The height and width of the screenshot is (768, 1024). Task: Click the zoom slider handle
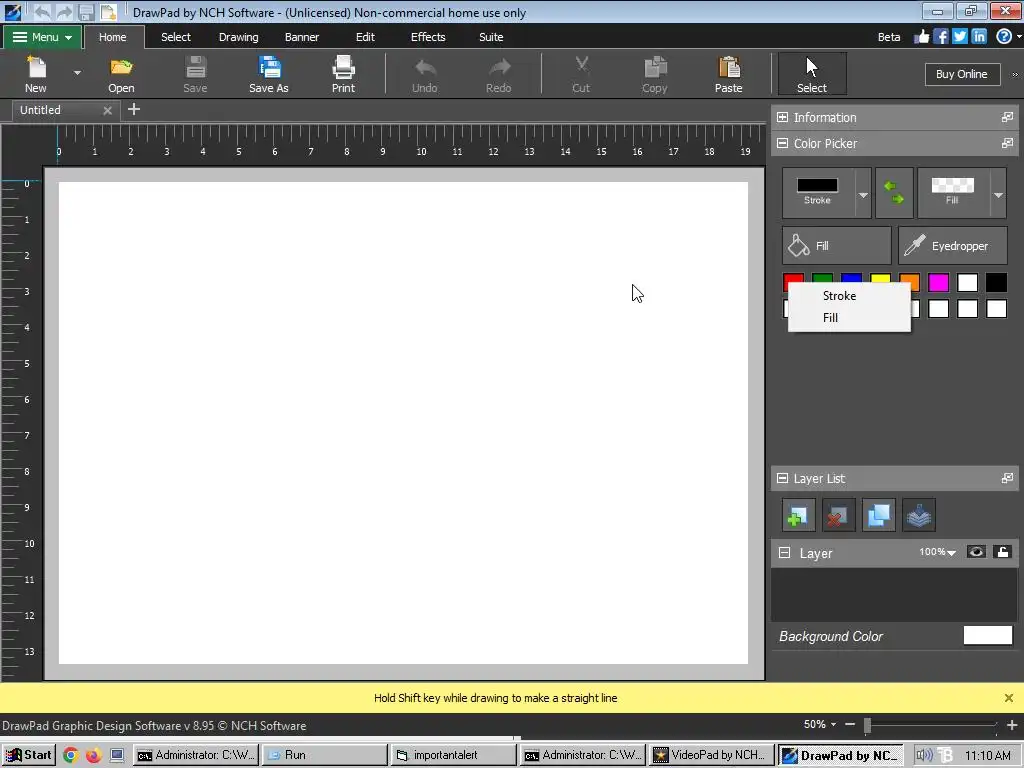pos(867,725)
